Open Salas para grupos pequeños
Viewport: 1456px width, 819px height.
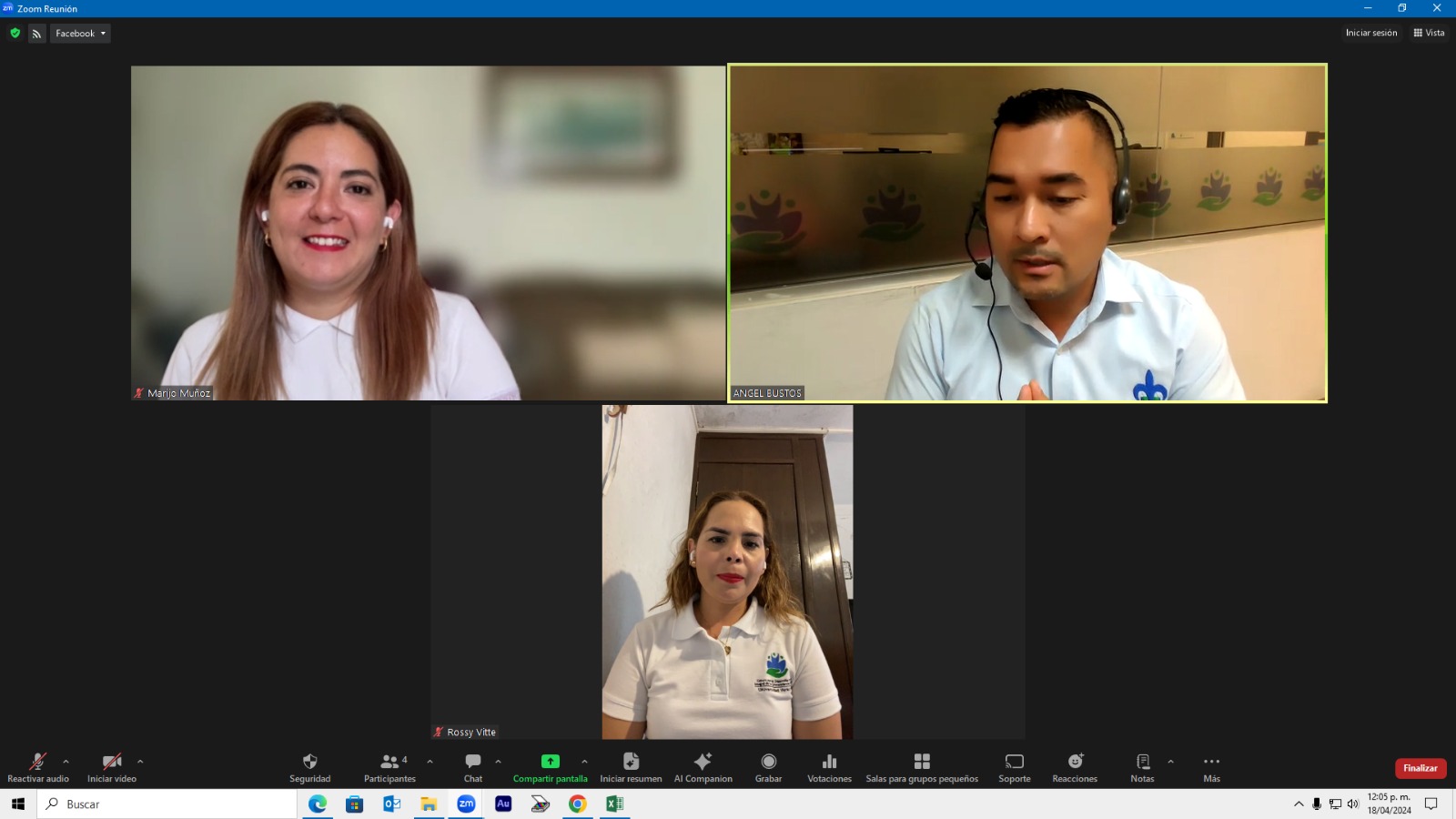point(922,762)
